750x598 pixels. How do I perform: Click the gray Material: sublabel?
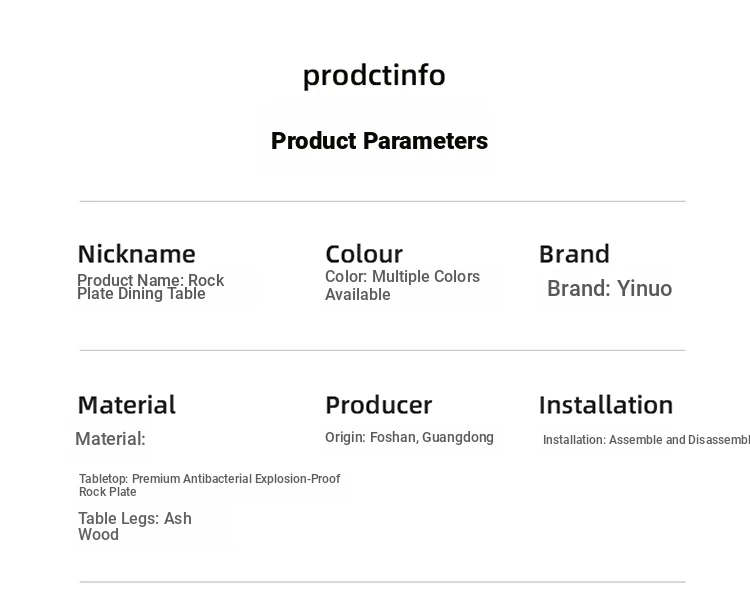[110, 439]
